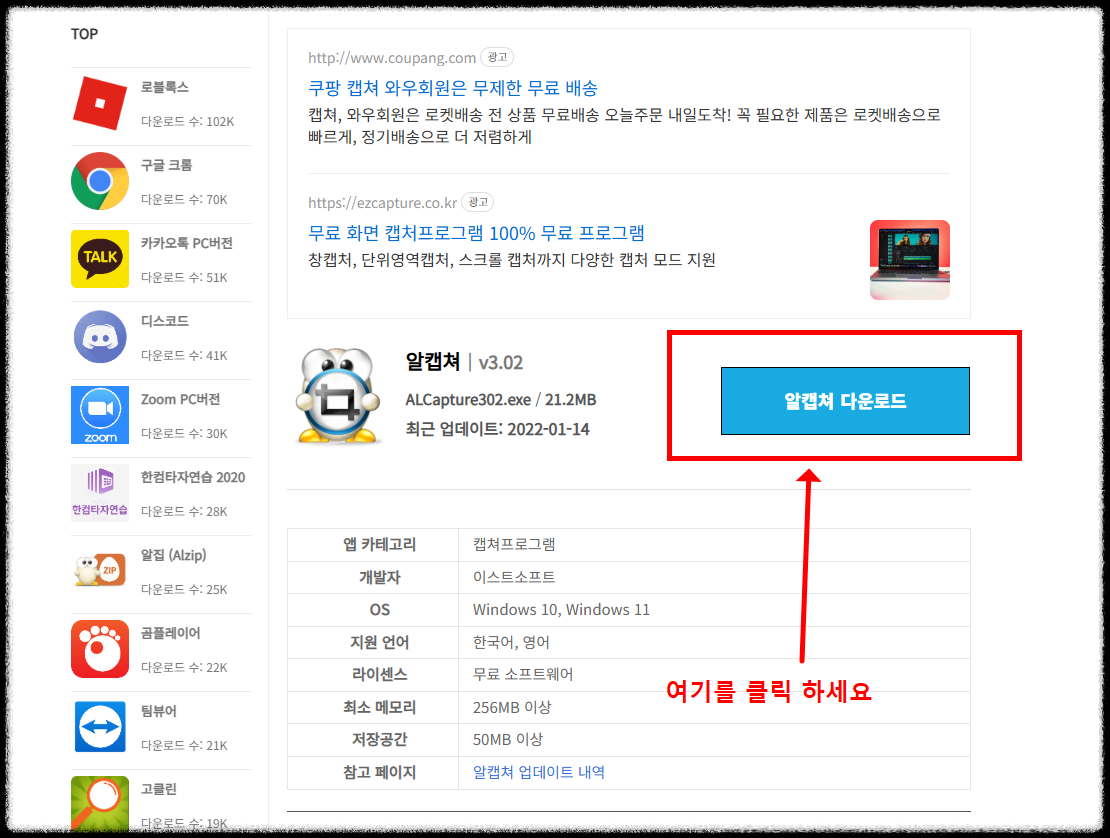This screenshot has height=838, width=1110.
Task: Click the 알집 (Alzip) title
Action: 173,555
